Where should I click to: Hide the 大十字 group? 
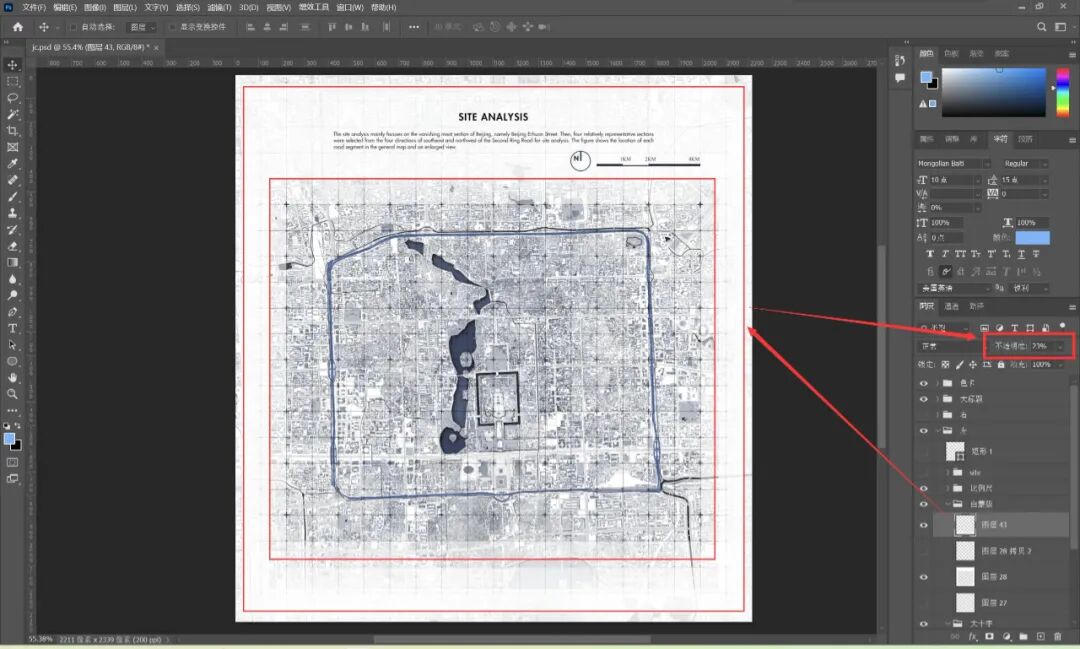pyautogui.click(x=924, y=624)
